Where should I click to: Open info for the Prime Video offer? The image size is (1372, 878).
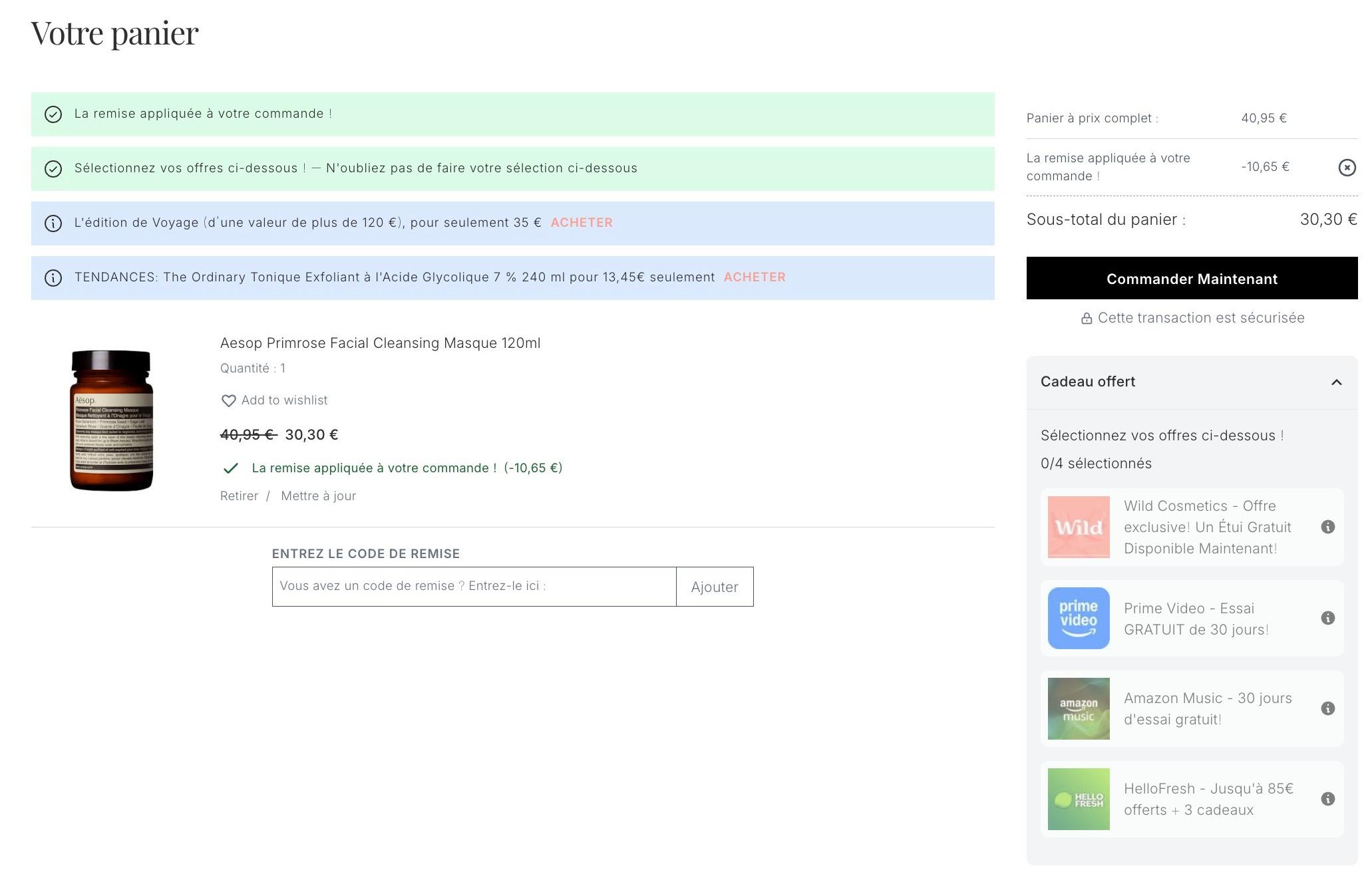pos(1327,618)
